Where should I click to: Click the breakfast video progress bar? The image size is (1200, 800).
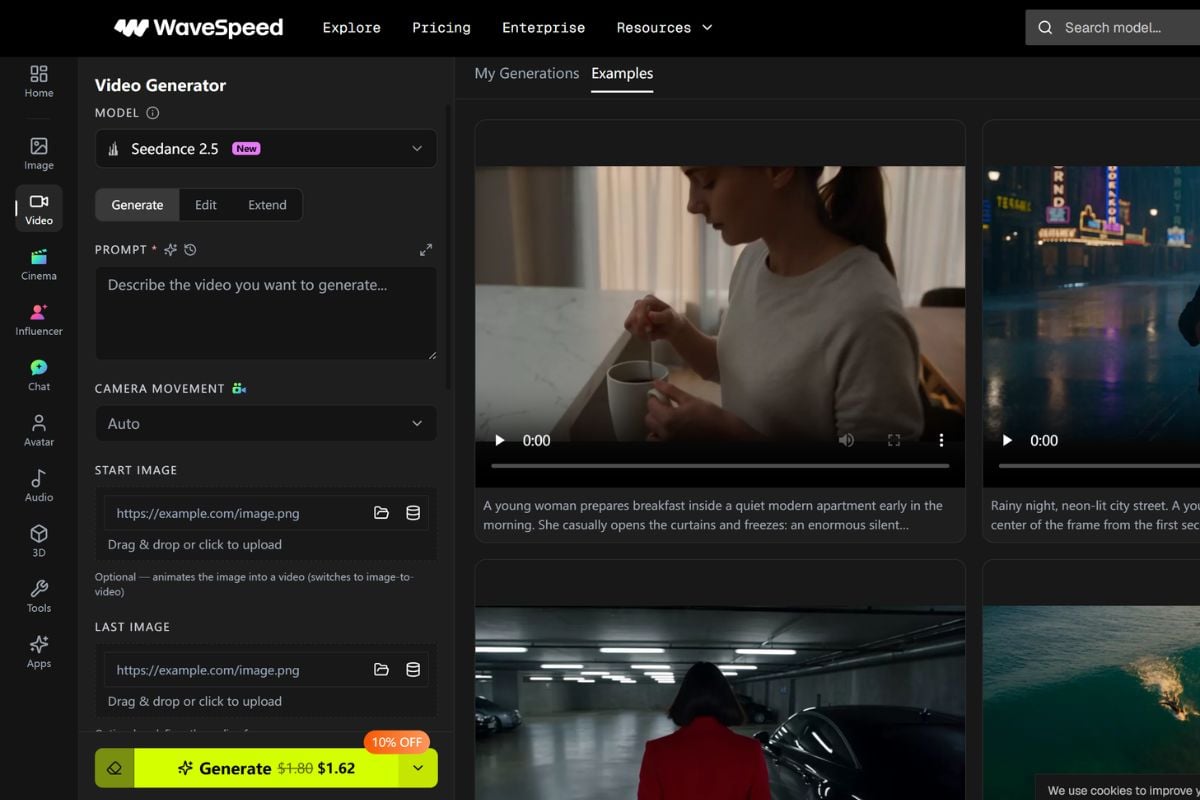(720, 465)
